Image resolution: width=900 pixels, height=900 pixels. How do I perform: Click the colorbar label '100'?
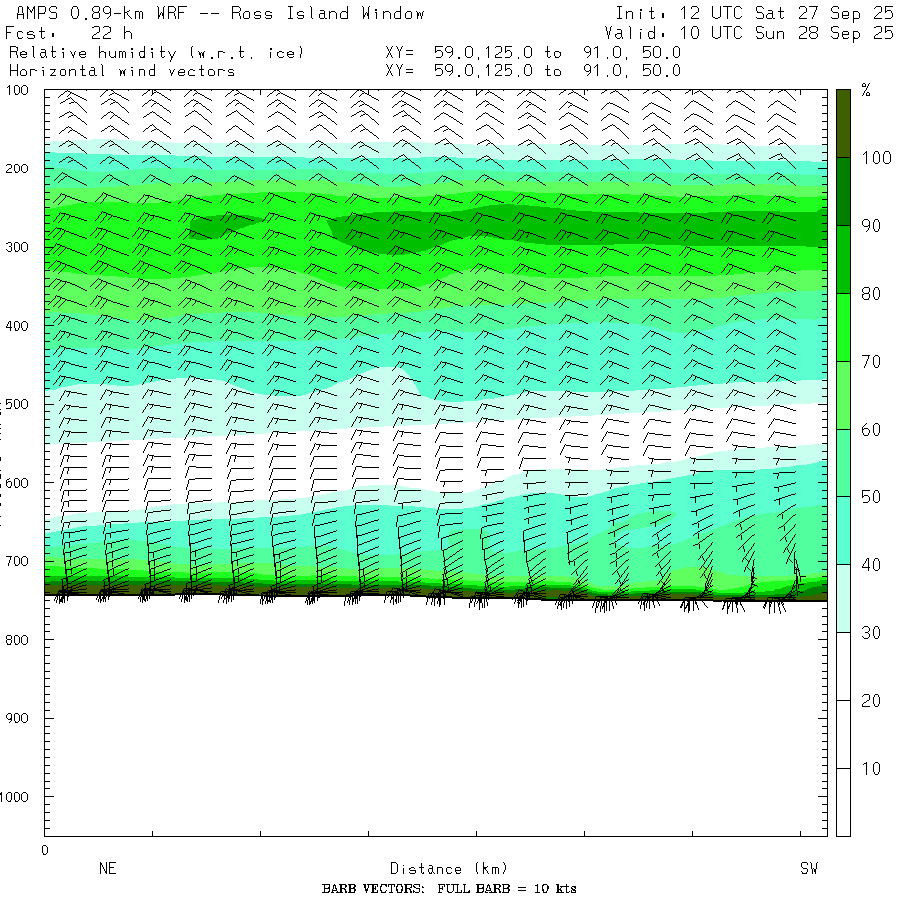click(876, 158)
